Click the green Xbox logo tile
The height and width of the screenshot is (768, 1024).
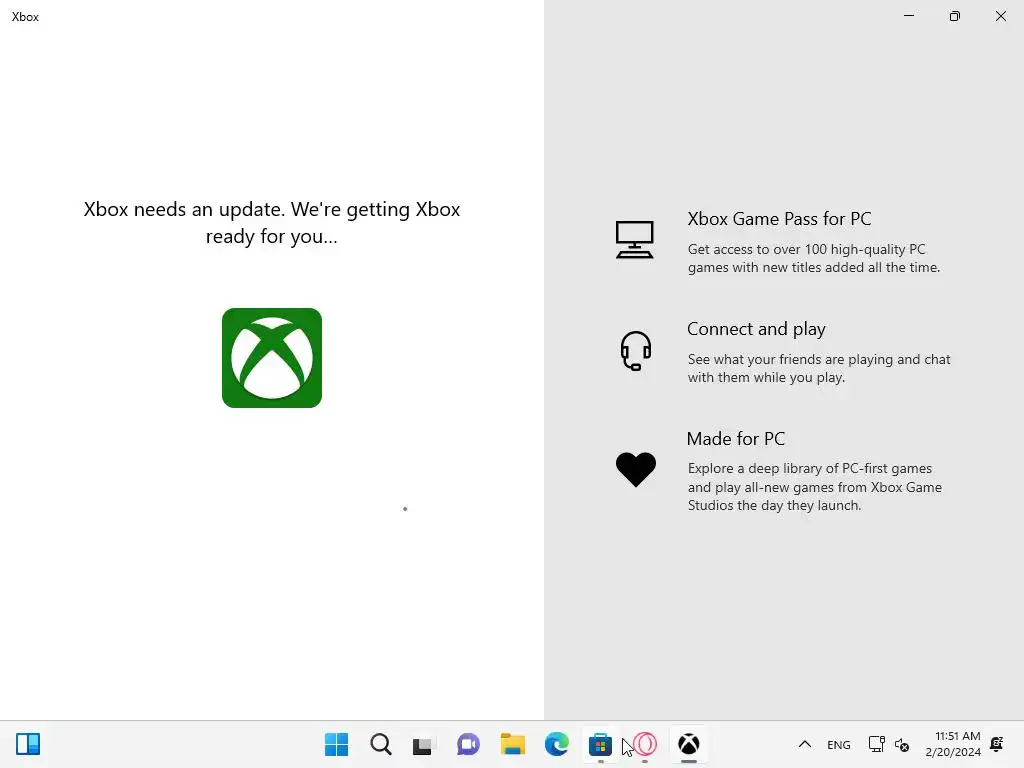click(x=272, y=358)
